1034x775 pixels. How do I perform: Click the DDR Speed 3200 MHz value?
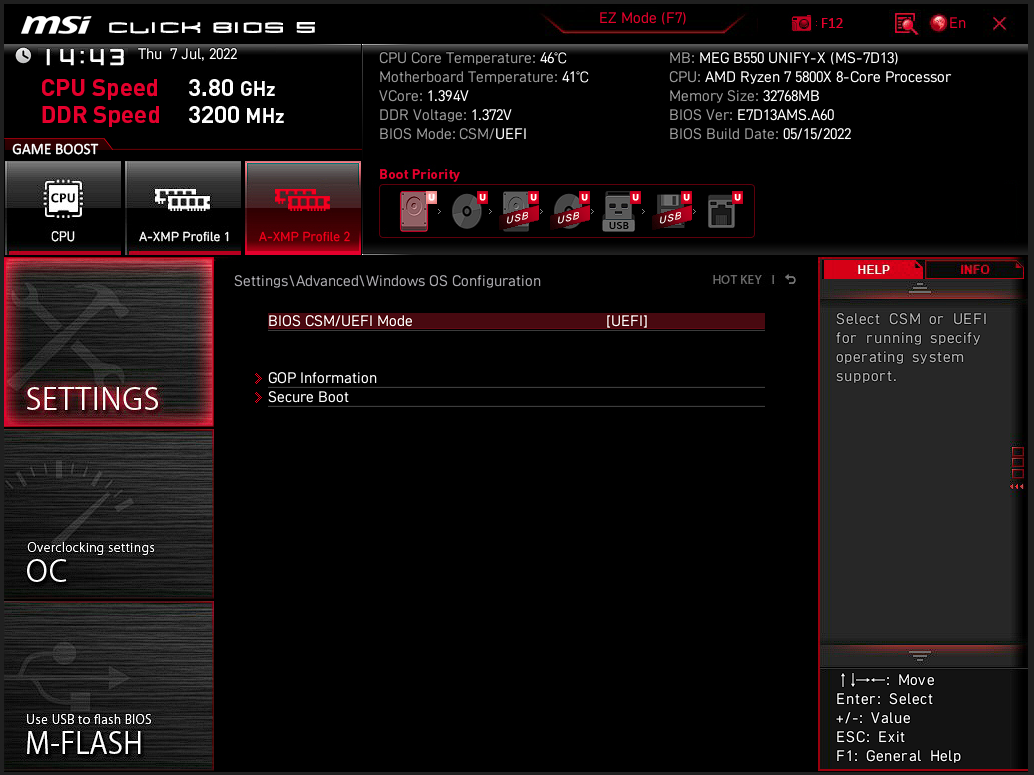tap(236, 115)
